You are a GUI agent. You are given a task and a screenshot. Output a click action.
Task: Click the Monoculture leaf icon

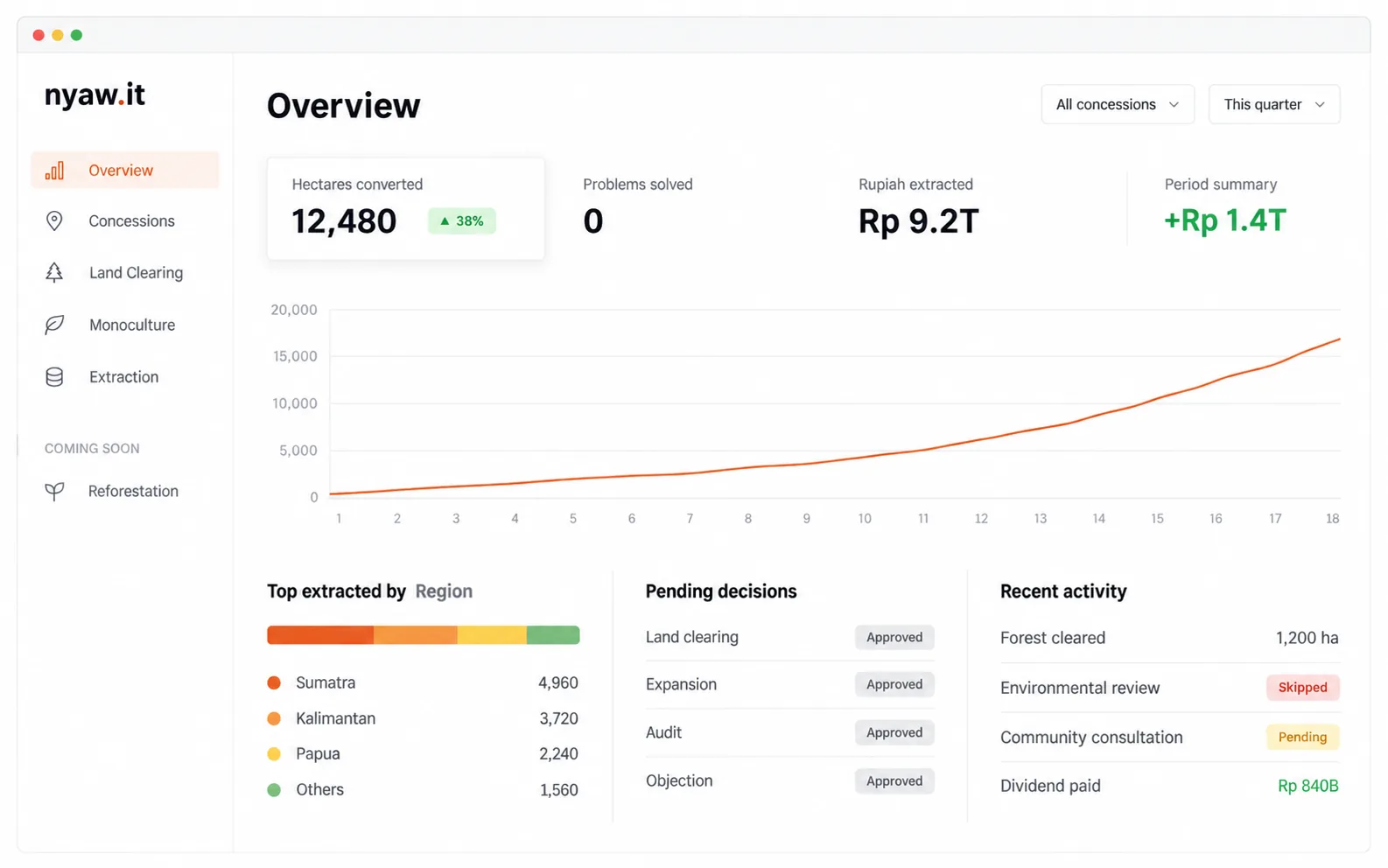(x=54, y=325)
